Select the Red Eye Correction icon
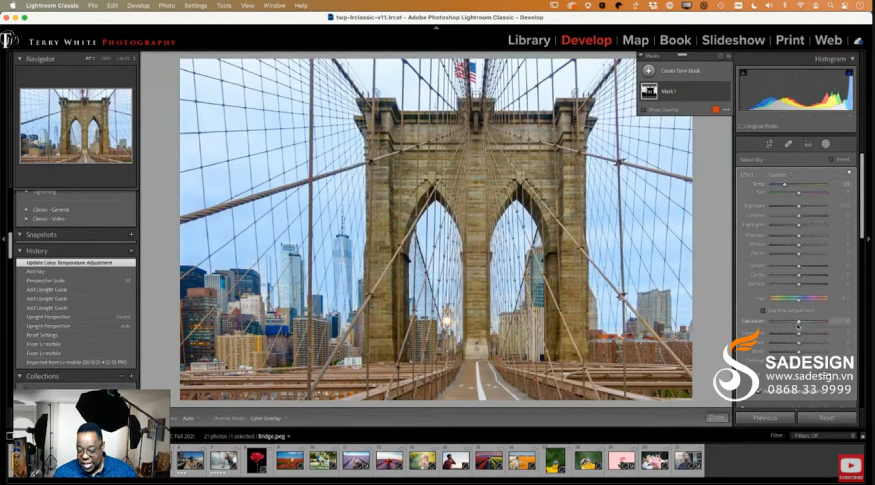The width and height of the screenshot is (875, 485). tap(807, 144)
